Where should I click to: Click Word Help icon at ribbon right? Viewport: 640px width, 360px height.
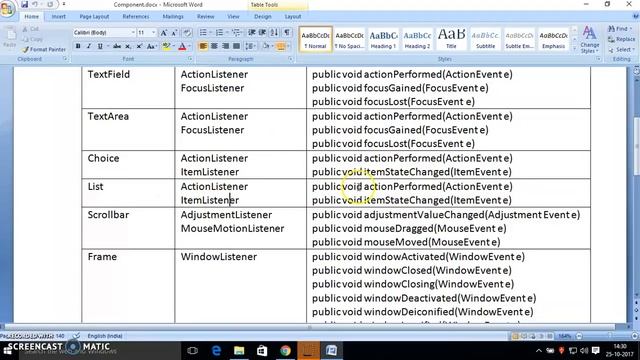(636, 16)
